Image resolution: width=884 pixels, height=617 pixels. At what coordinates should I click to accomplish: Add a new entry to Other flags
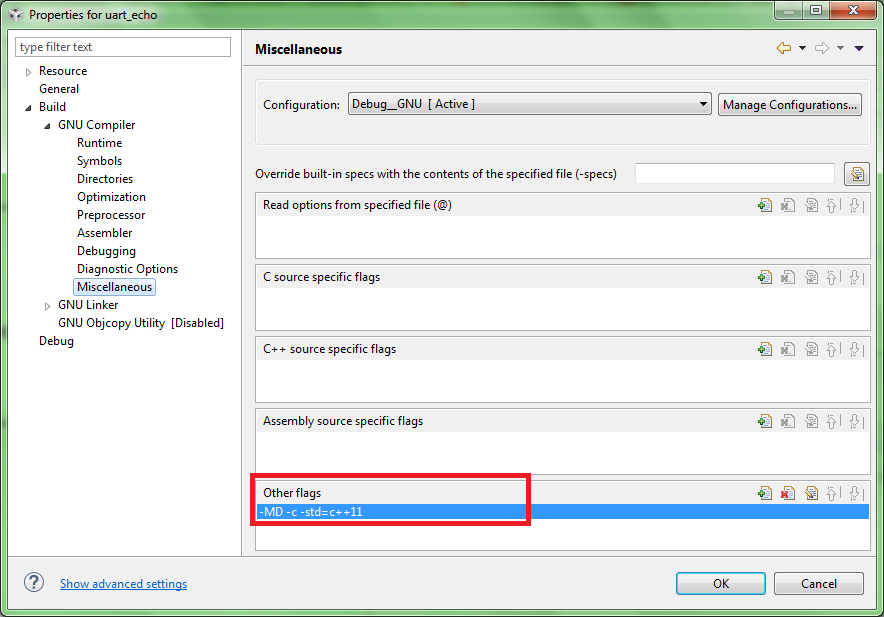point(765,493)
